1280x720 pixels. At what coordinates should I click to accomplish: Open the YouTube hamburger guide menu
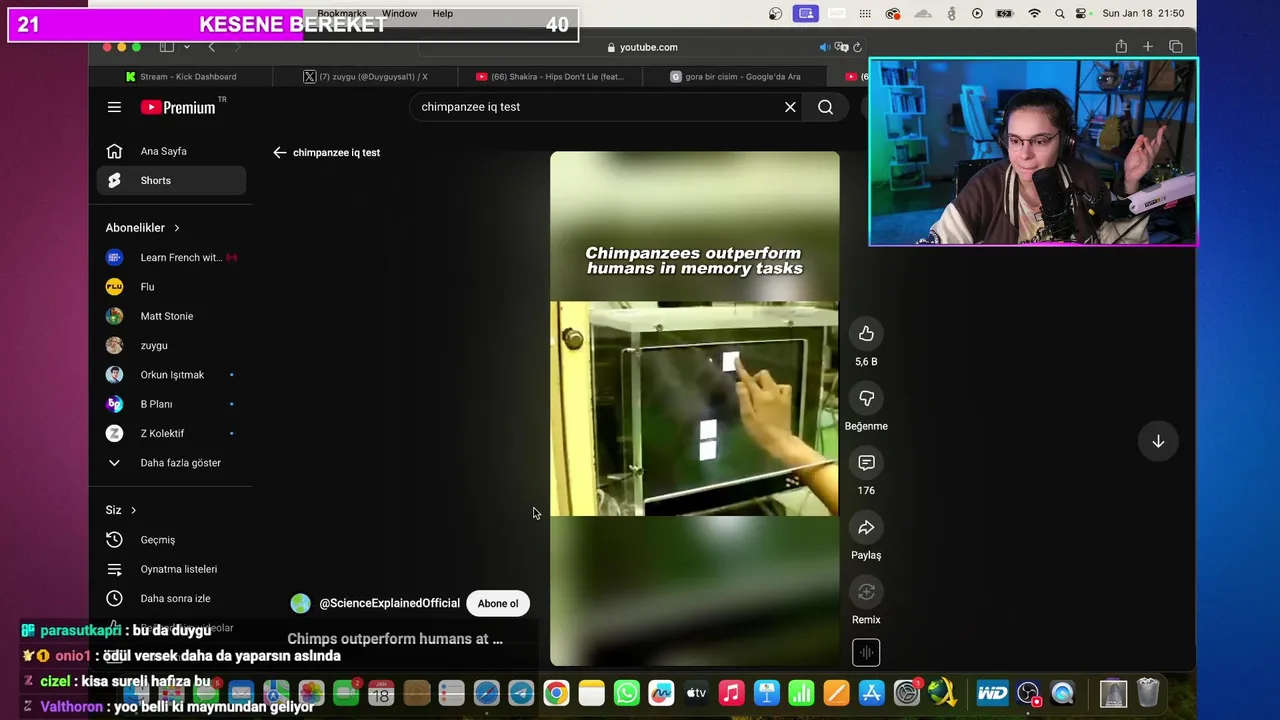coord(114,107)
